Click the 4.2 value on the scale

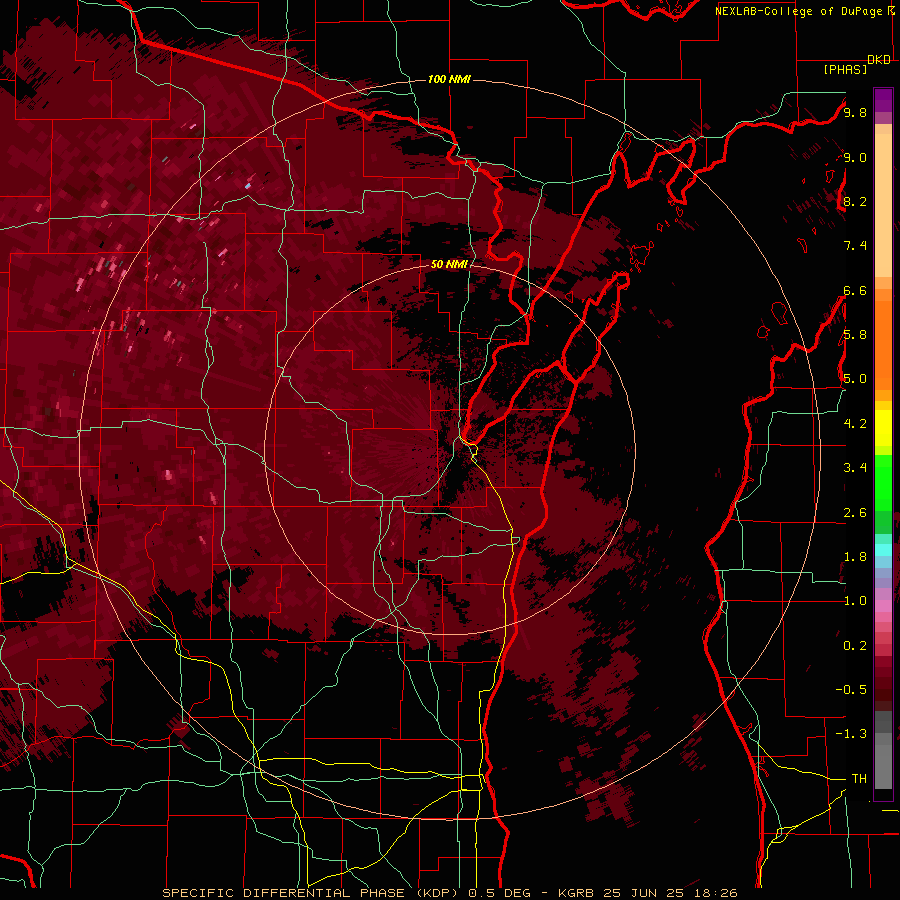855,424
